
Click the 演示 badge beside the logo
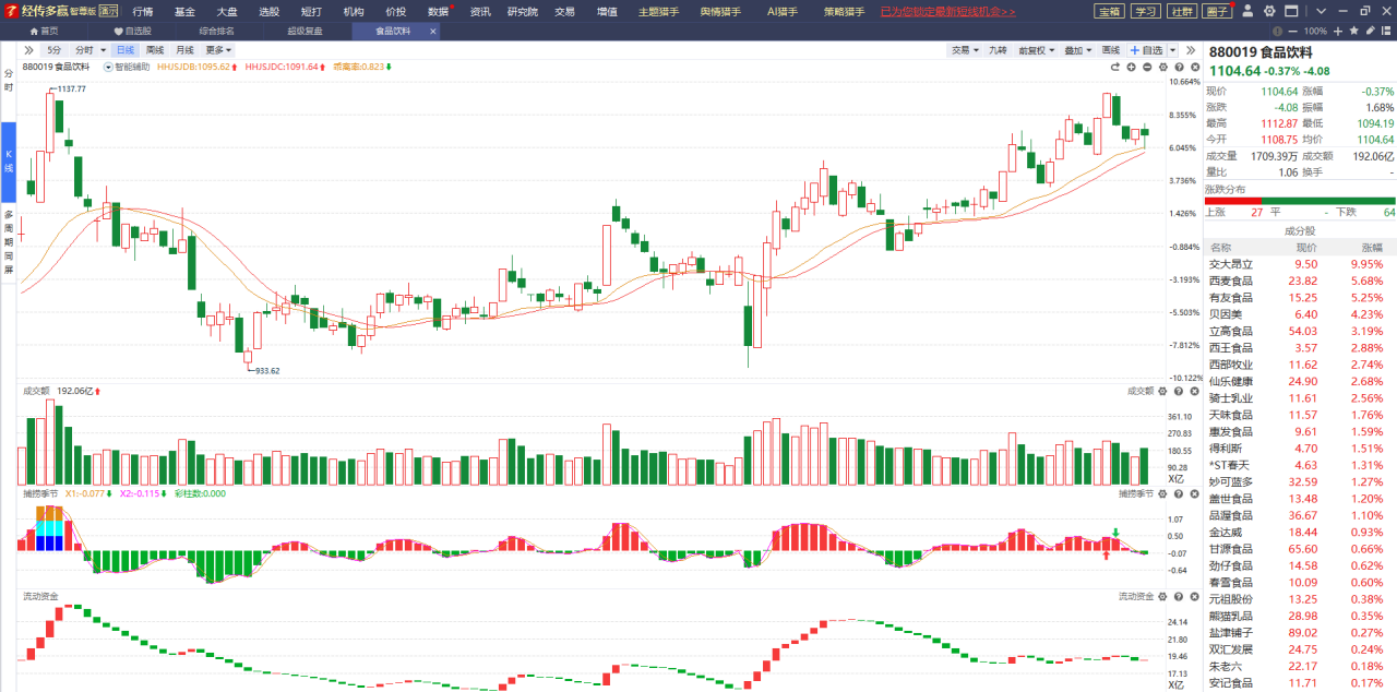pyautogui.click(x=109, y=12)
